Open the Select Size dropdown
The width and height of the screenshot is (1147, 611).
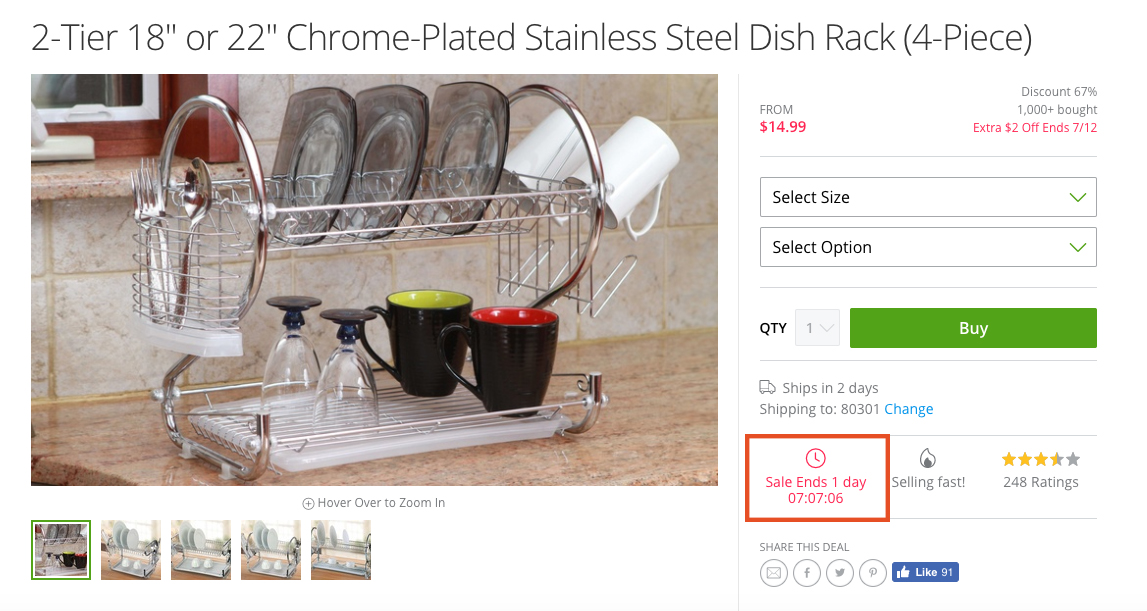[927, 197]
